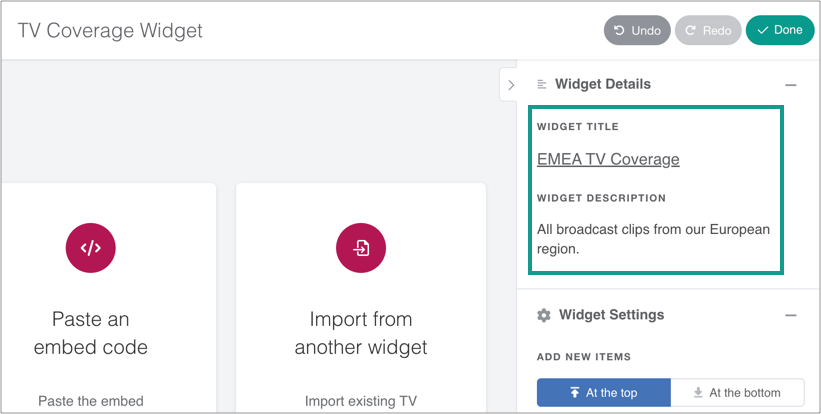821x414 pixels.
Task: Collapse the Widget Settings section
Action: coord(790,315)
